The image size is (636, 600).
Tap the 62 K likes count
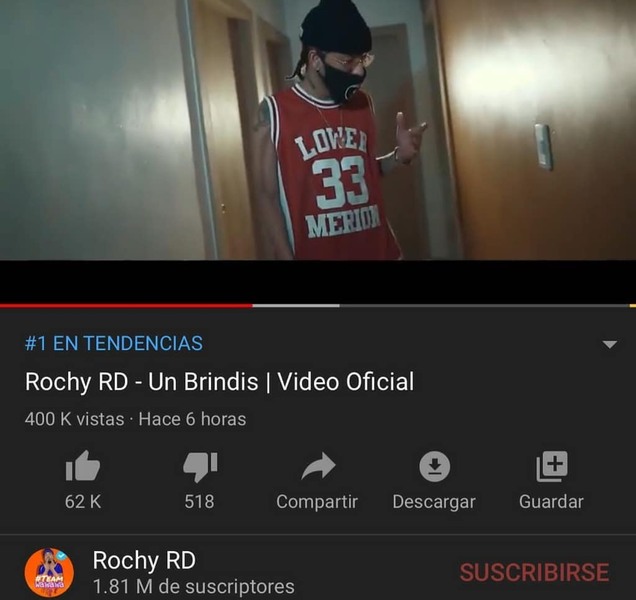pos(83,501)
